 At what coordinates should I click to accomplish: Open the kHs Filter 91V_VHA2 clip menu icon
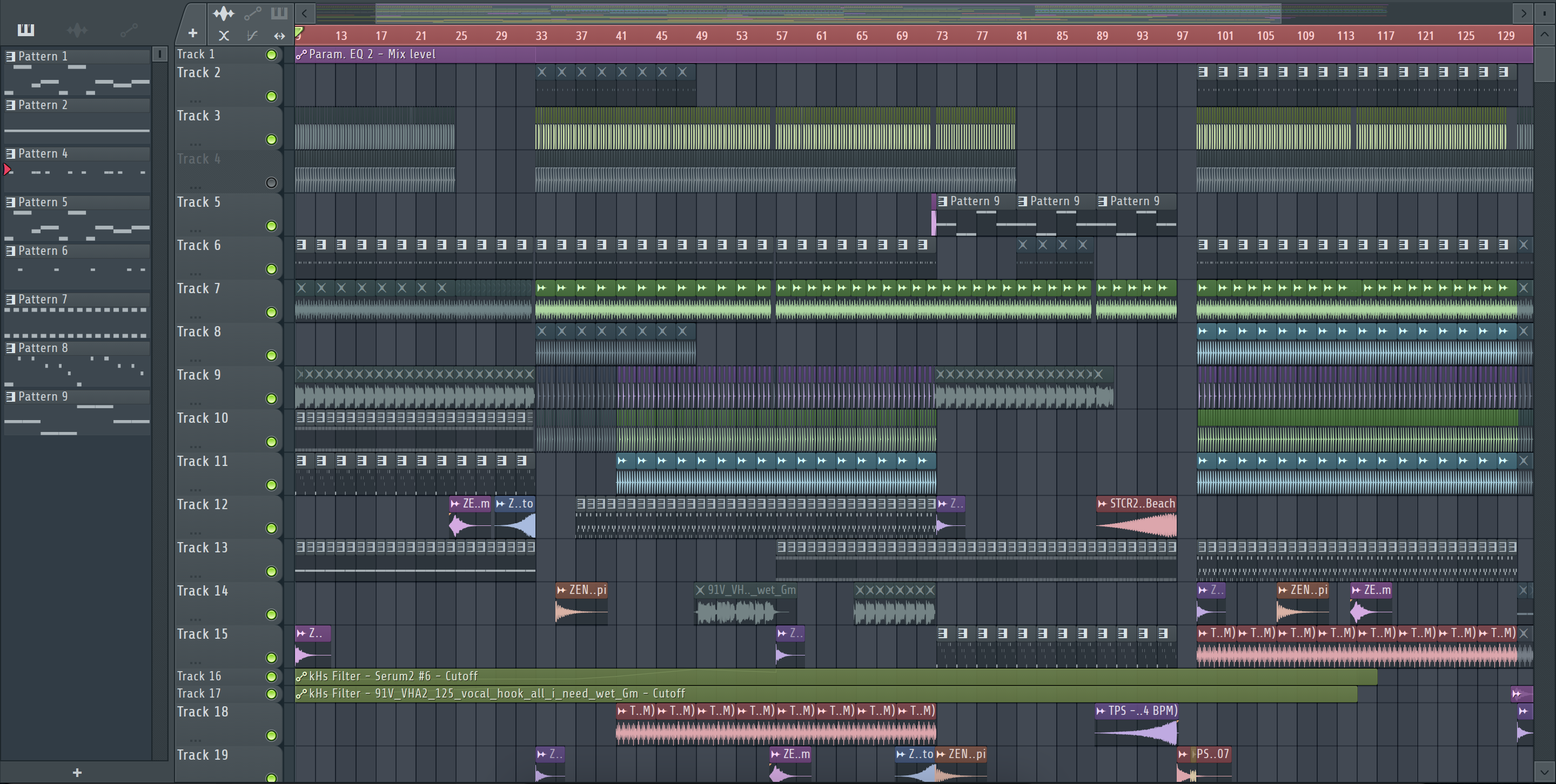[301, 694]
